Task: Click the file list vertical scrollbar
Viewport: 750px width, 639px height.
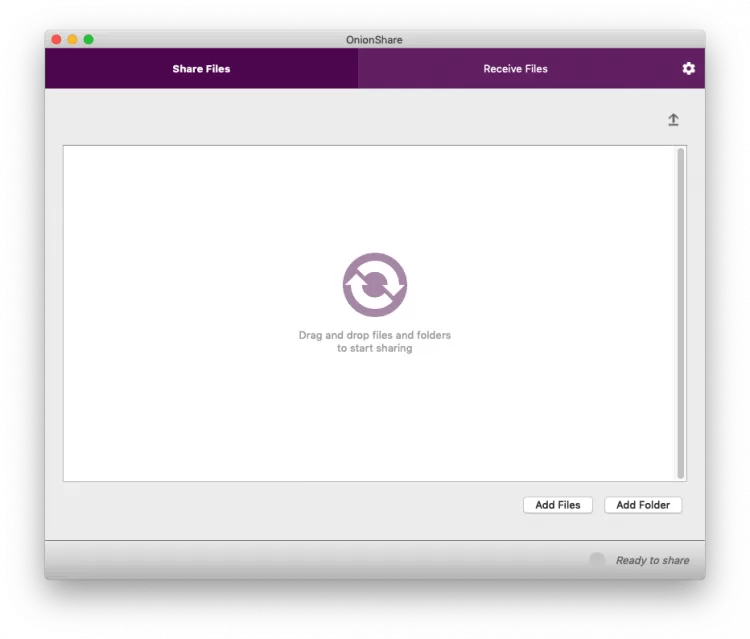Action: point(681,313)
